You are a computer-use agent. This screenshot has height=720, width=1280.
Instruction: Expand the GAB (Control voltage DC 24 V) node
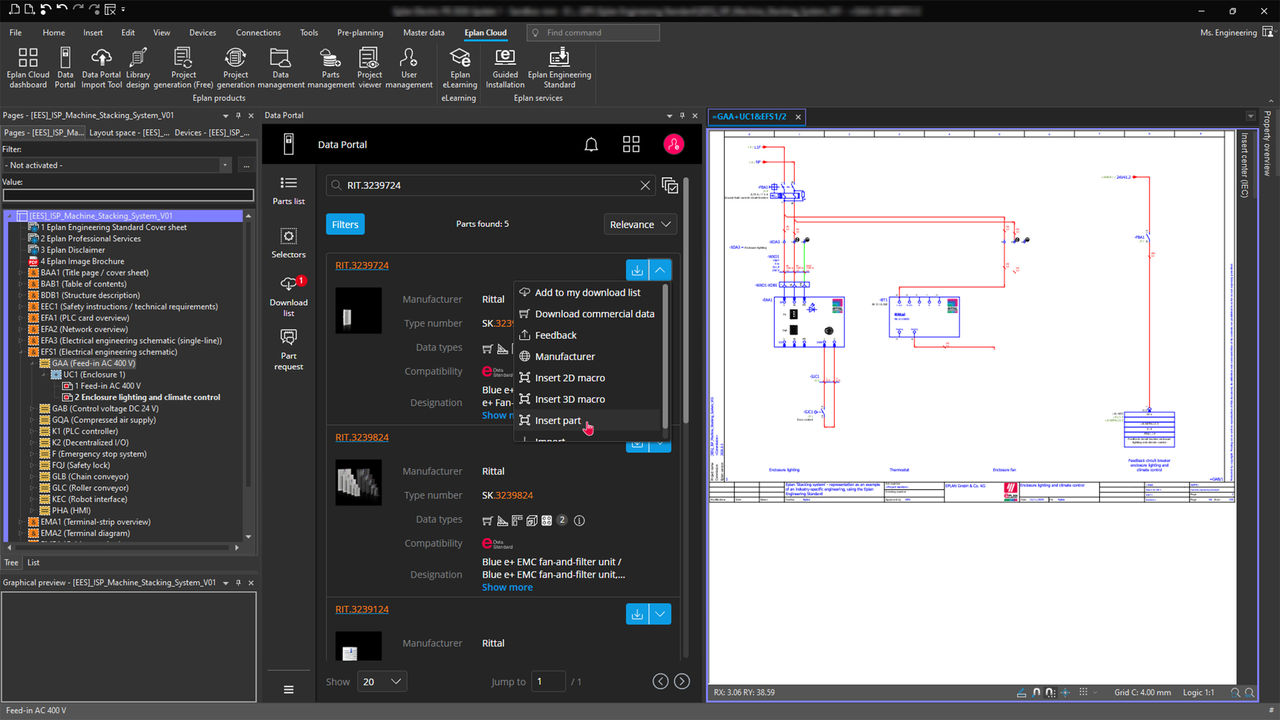33,409
